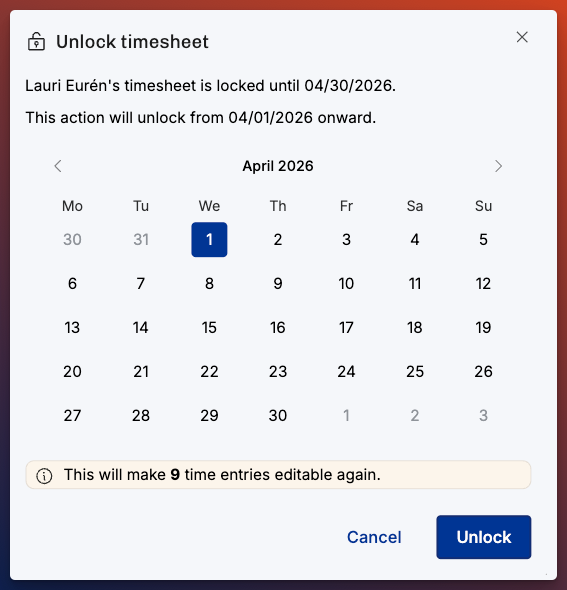
Task: Pick April 30 in the calendar
Action: 278,416
